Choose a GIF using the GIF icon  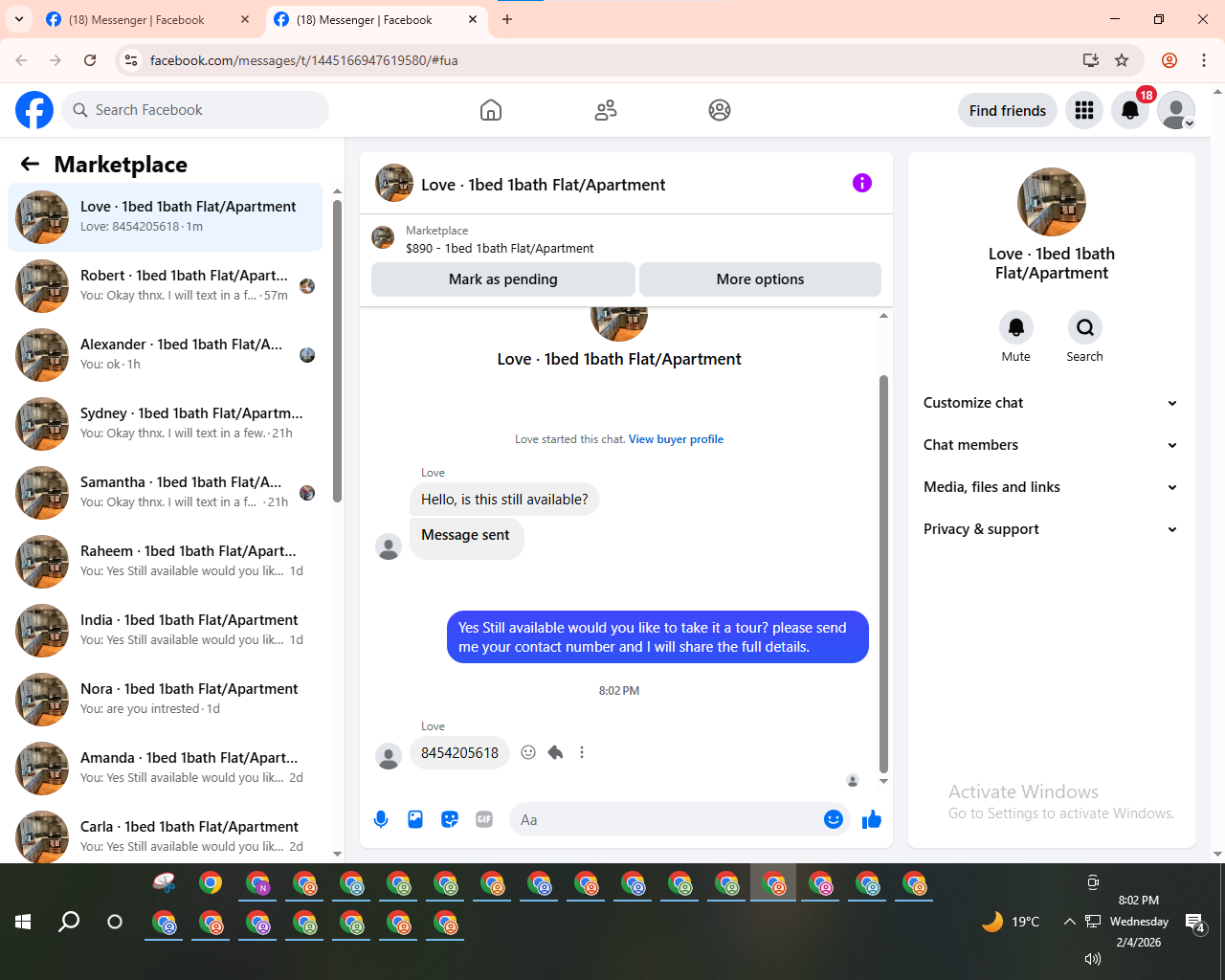pos(484,819)
